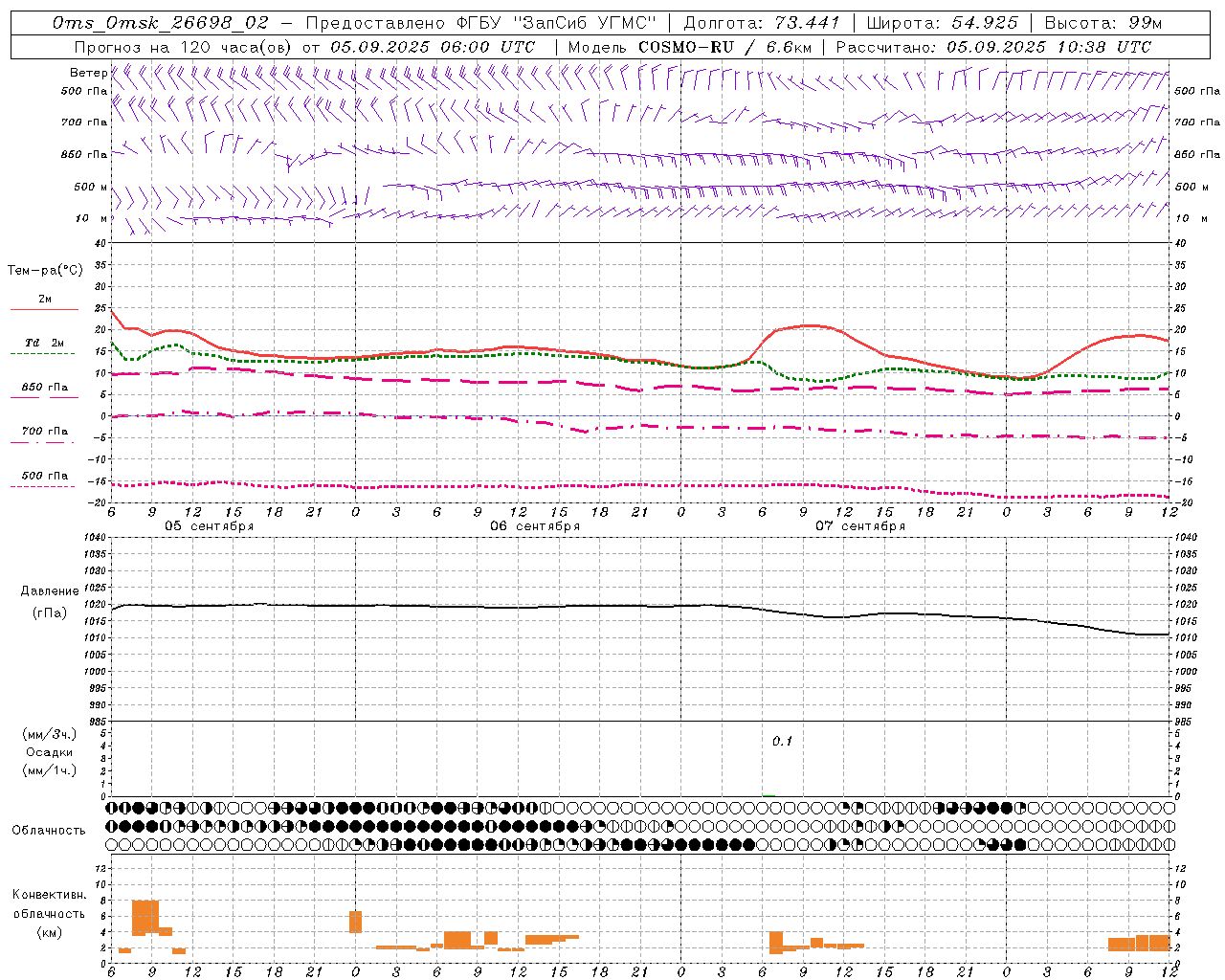Click the (мм/3ч.) precipitation unit label
Viewport: 1225px width, 980px height.
[50, 734]
